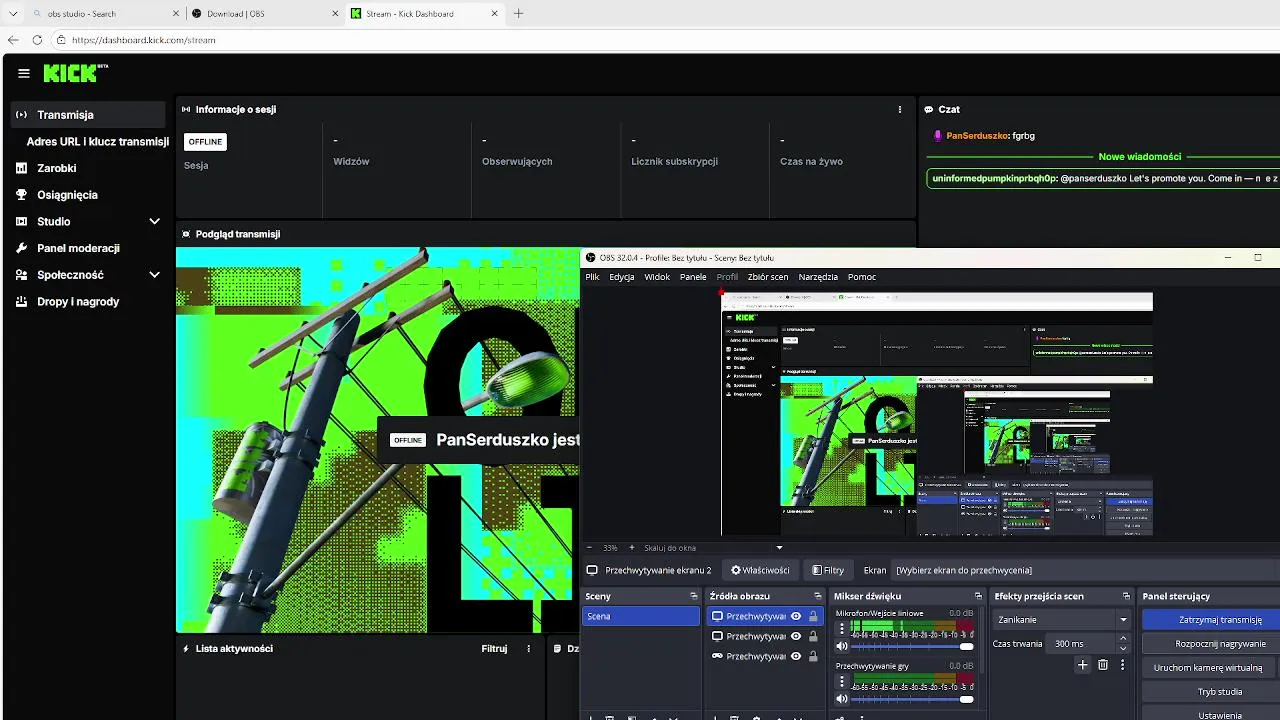
Task: Open Mikrofon/Wejście liniowe three-dot menu
Action: [842, 629]
